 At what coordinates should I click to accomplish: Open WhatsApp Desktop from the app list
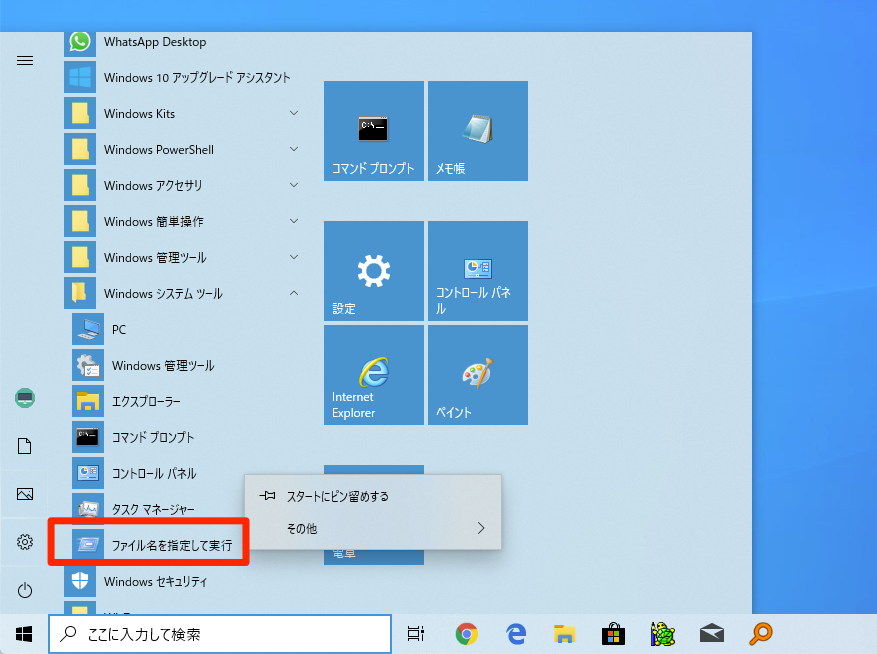(183, 43)
